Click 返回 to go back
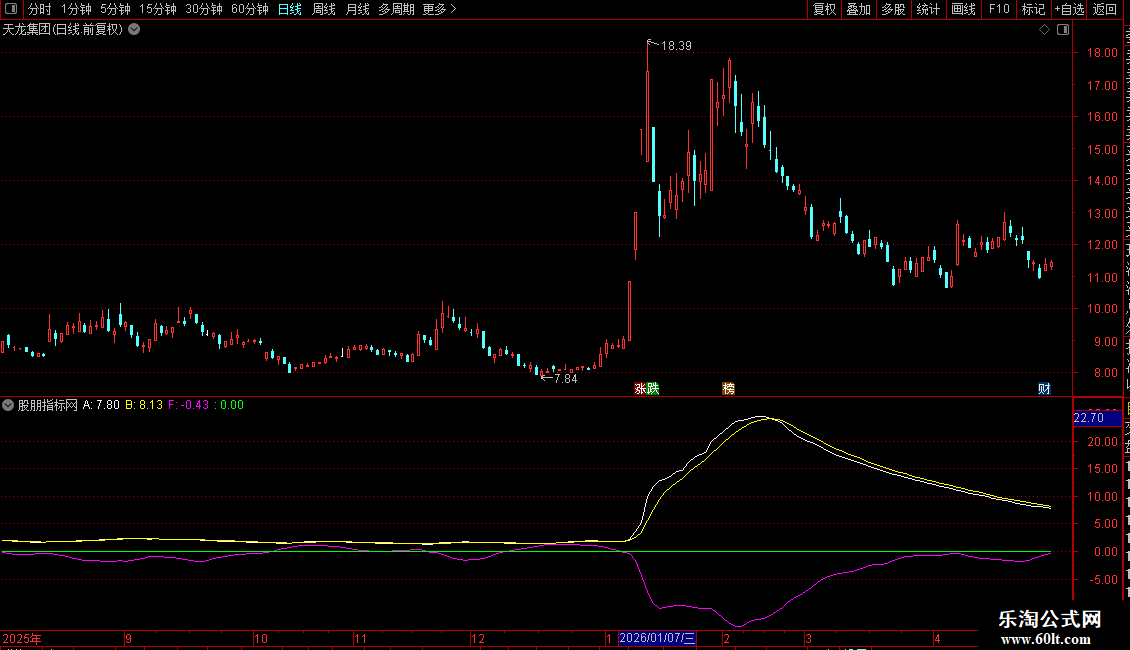Image resolution: width=1130 pixels, height=650 pixels. (1104, 9)
